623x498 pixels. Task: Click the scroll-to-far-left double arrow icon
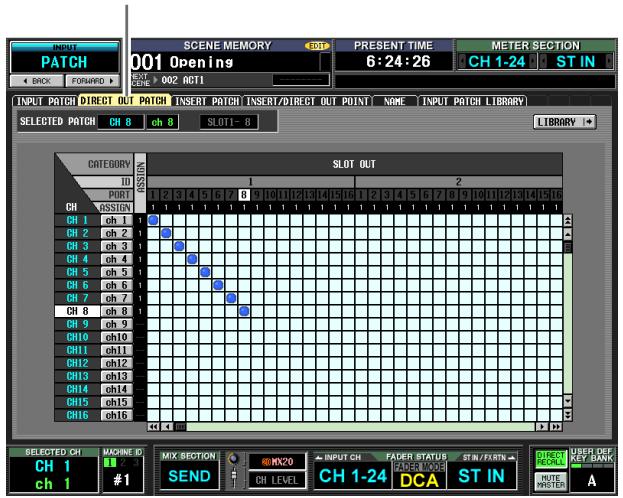(x=153, y=427)
